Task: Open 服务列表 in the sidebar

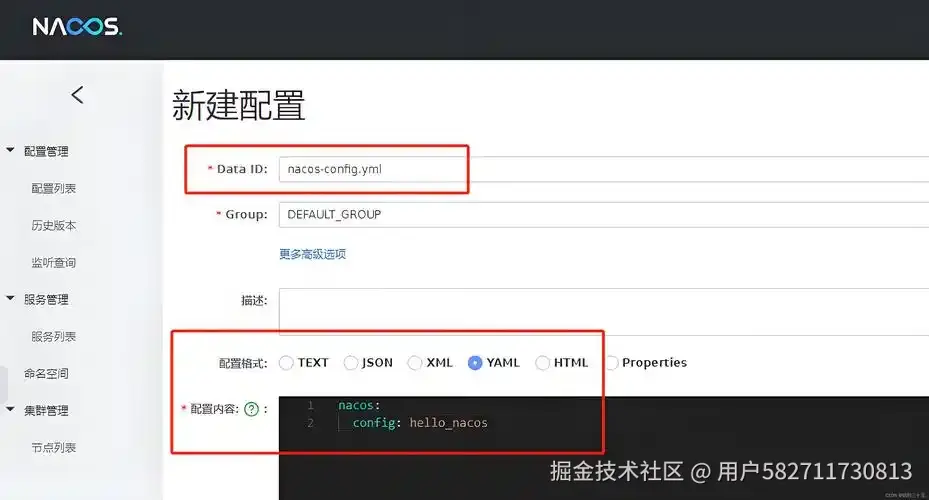Action: coord(53,336)
